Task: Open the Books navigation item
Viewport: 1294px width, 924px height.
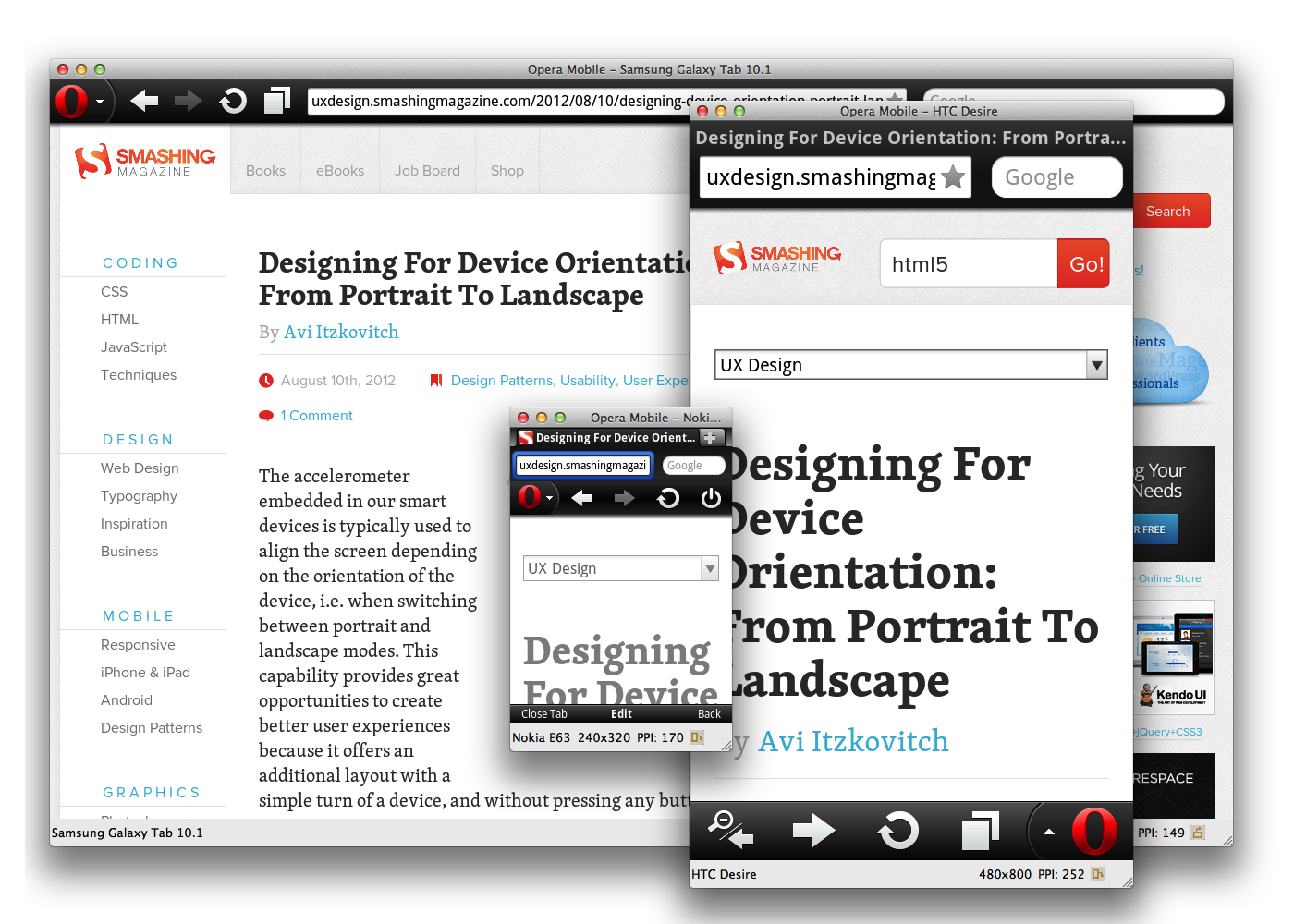Action: coord(266,171)
